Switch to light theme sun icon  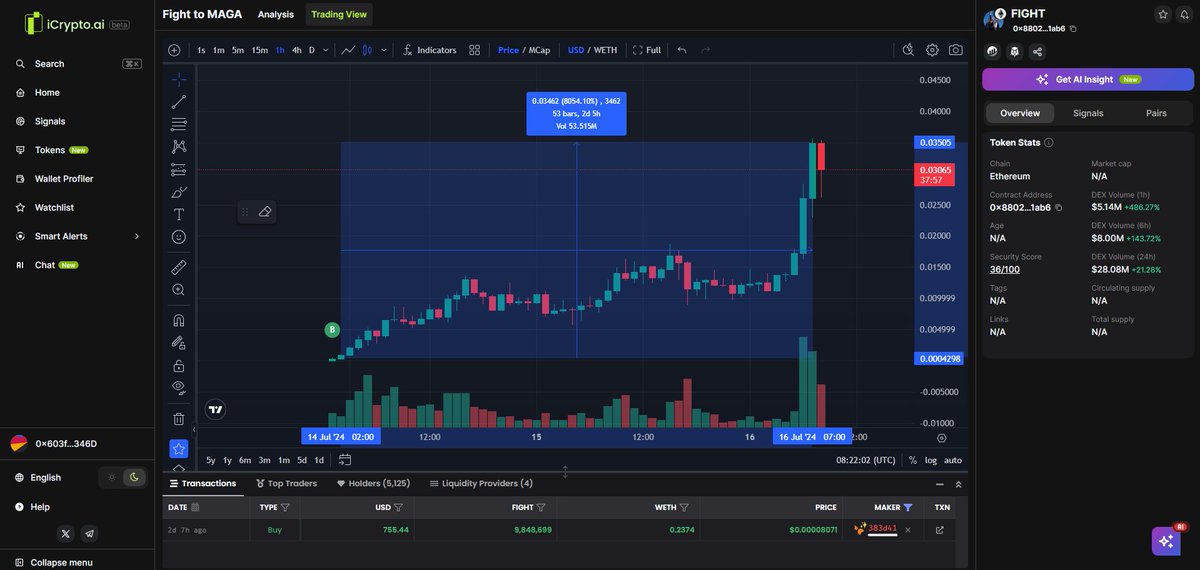(x=112, y=478)
